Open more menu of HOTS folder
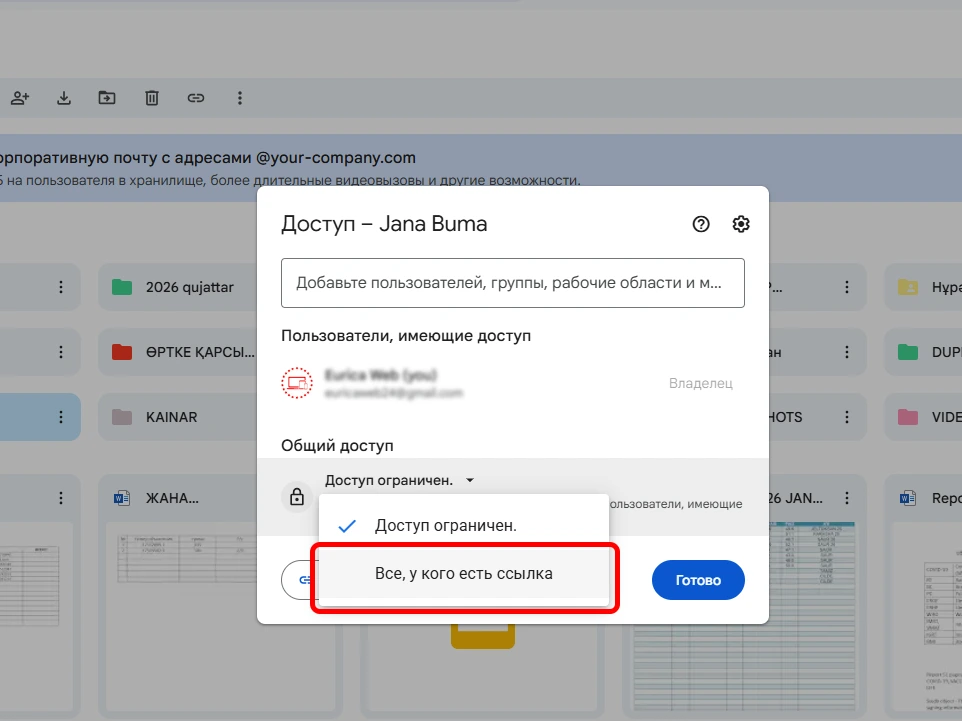This screenshot has height=721, width=962. pos(847,417)
